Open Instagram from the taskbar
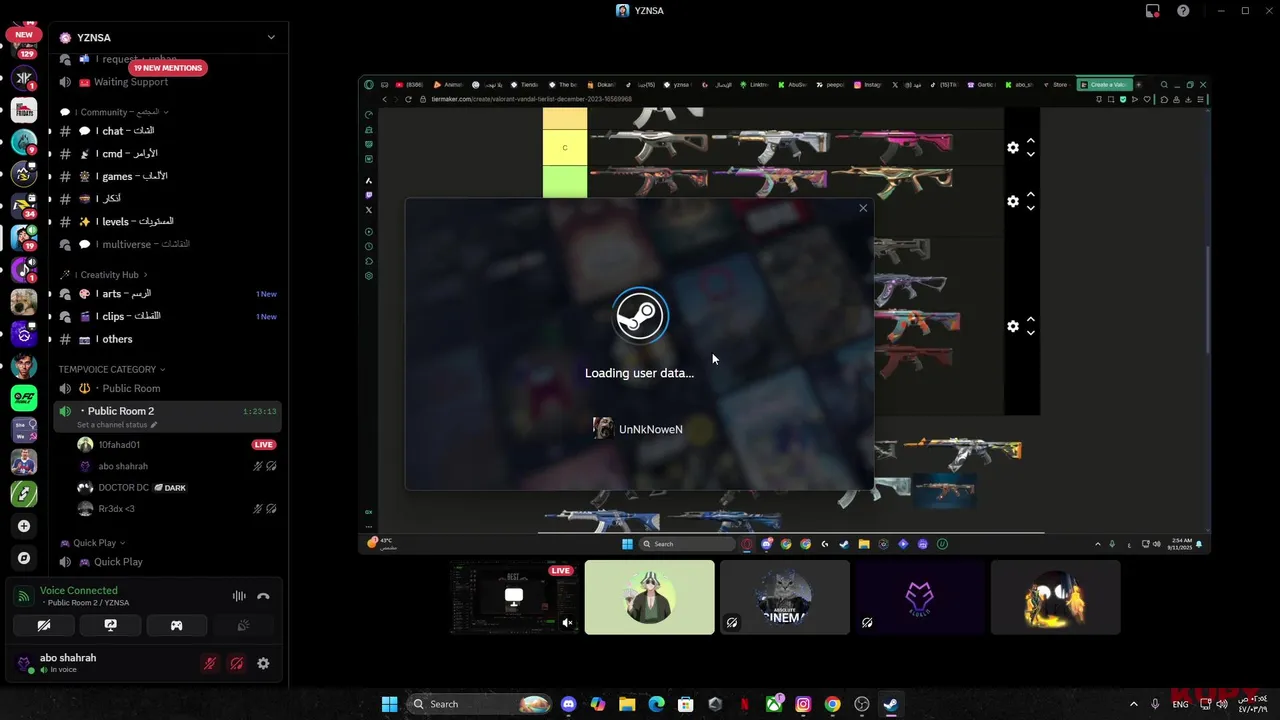The image size is (1280, 720). click(x=803, y=704)
